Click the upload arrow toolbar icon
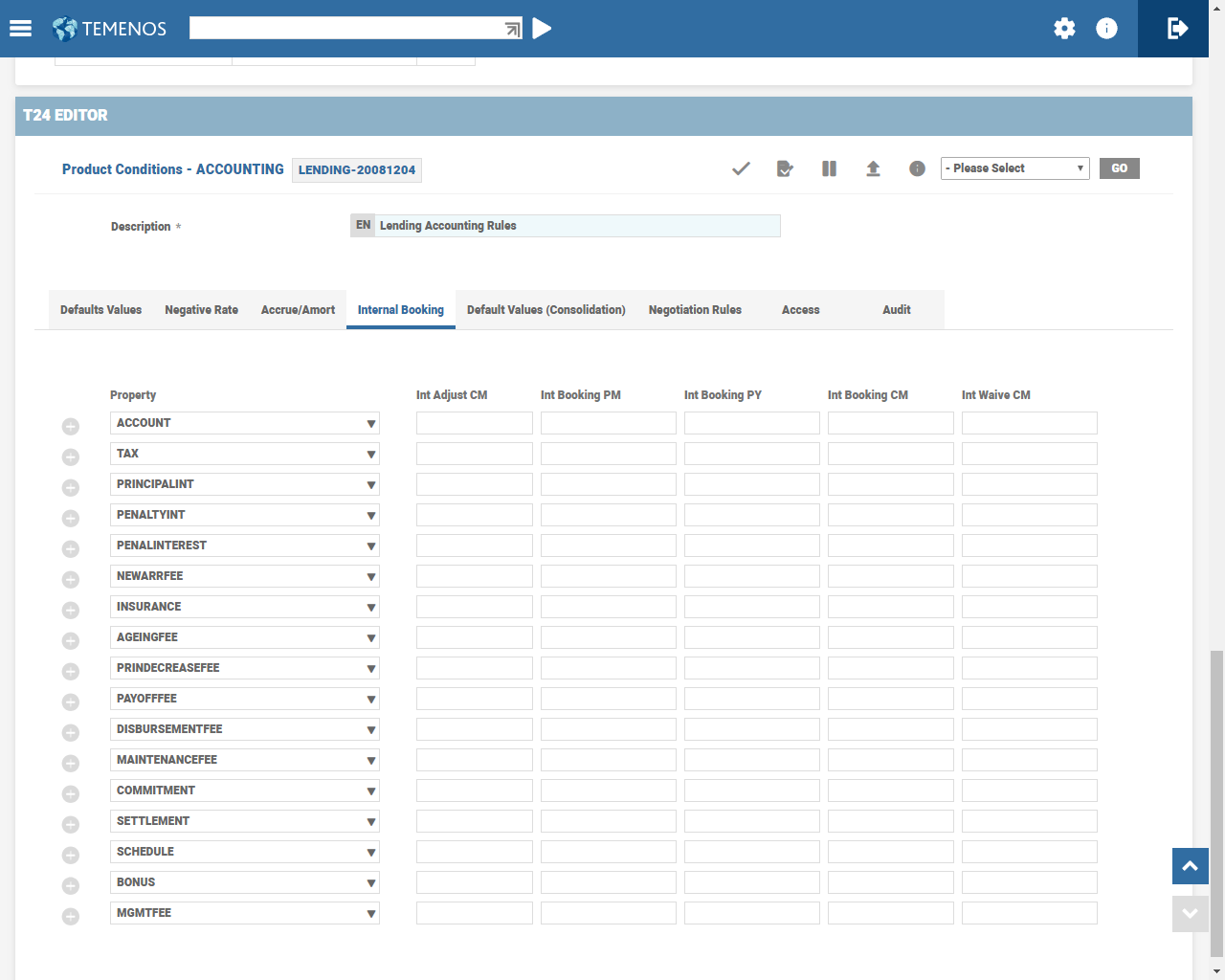Viewport: 1225px width, 980px height. coord(873,168)
